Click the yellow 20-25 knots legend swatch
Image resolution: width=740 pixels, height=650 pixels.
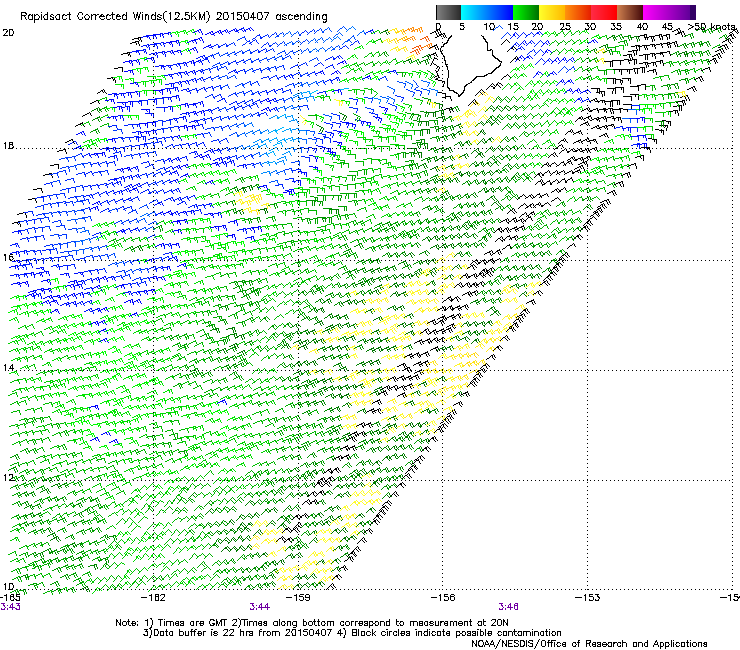pos(552,12)
